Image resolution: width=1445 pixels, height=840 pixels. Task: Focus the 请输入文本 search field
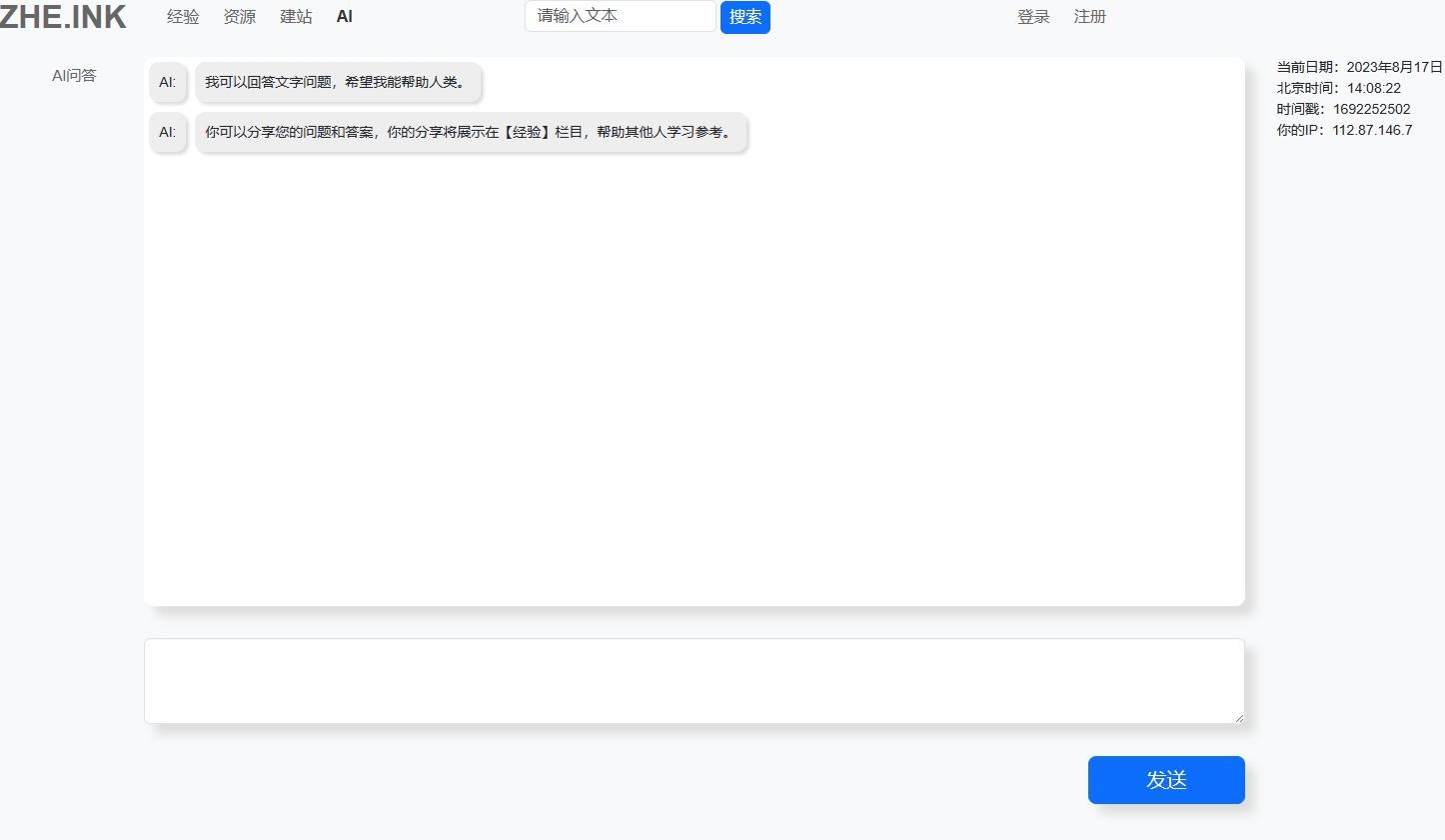(621, 16)
